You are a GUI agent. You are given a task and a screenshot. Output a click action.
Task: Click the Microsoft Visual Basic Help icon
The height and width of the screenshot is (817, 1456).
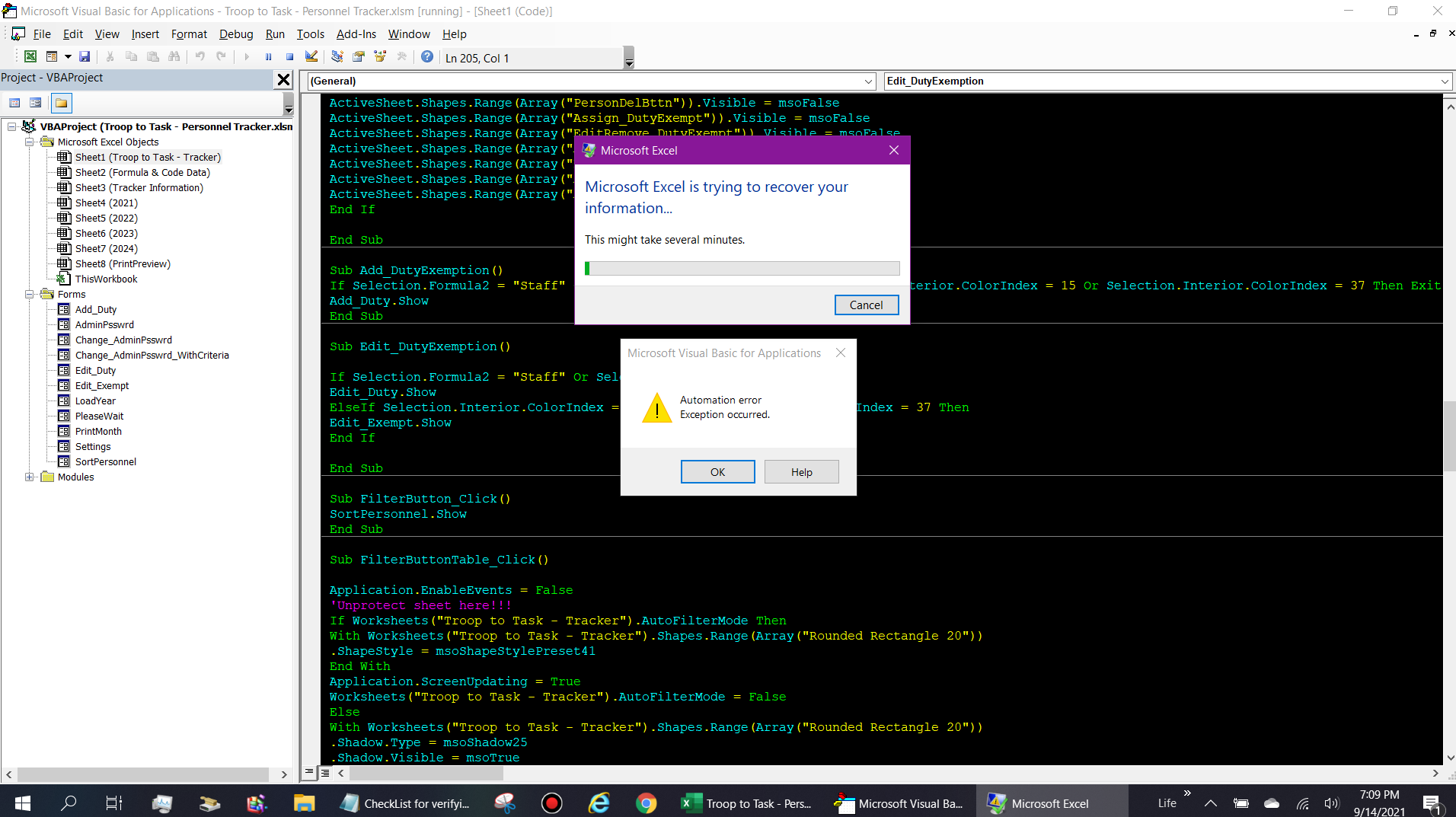[x=427, y=56]
